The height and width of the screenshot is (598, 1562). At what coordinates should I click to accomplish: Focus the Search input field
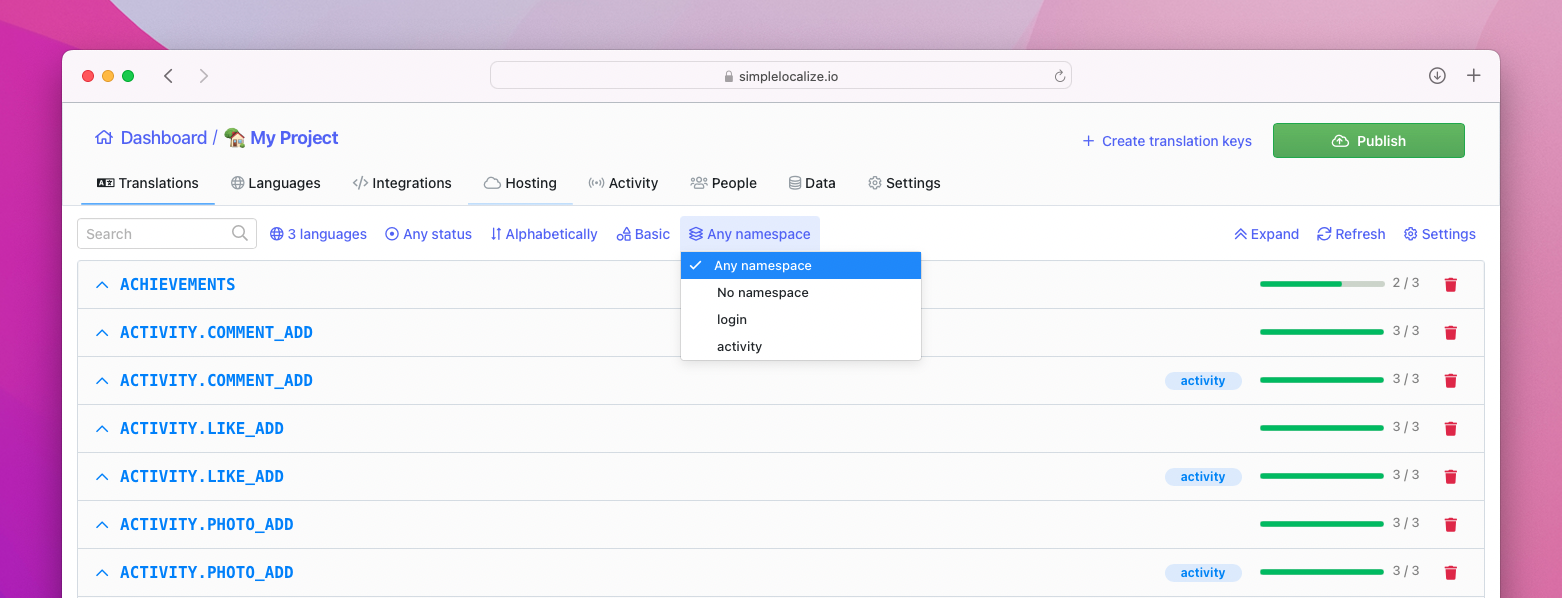point(167,234)
